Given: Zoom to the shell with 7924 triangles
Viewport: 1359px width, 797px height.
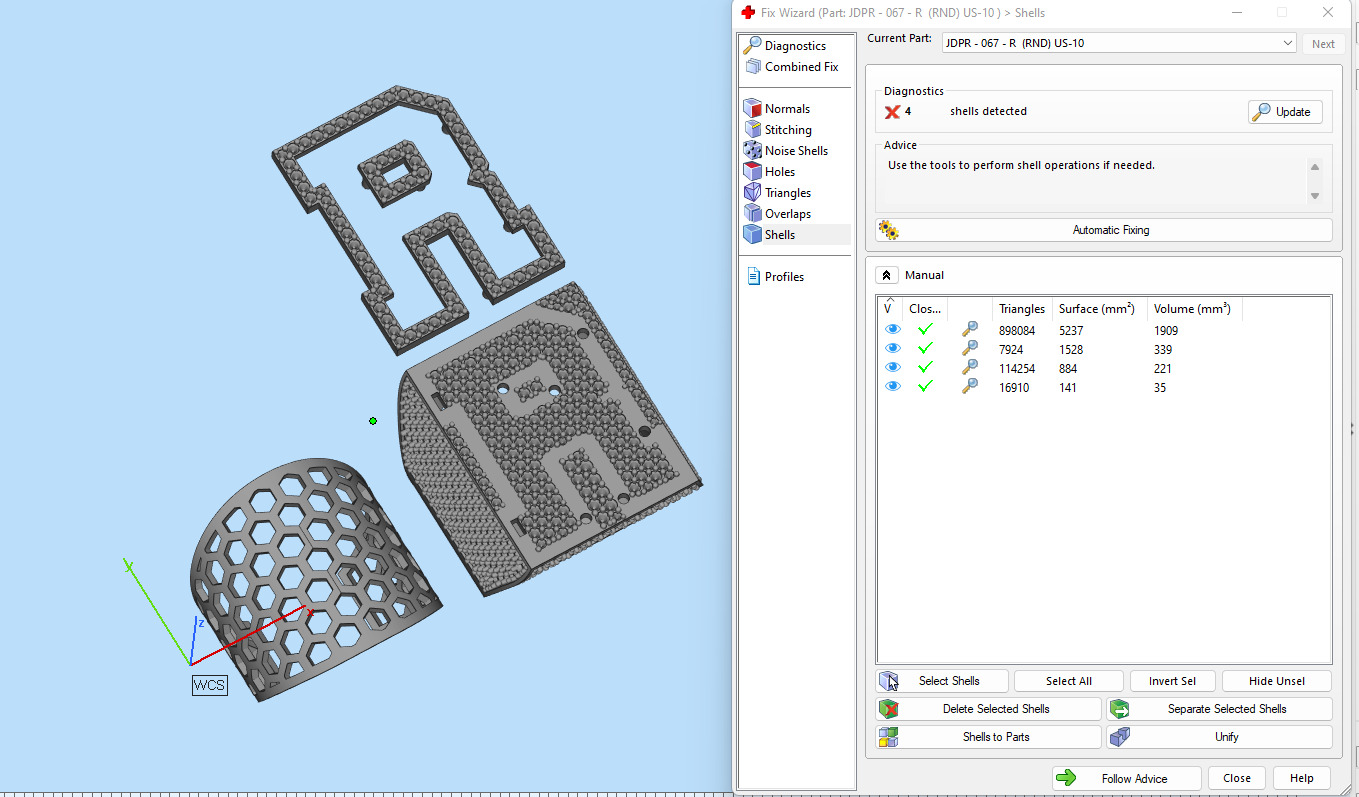Looking at the screenshot, I should 970,349.
